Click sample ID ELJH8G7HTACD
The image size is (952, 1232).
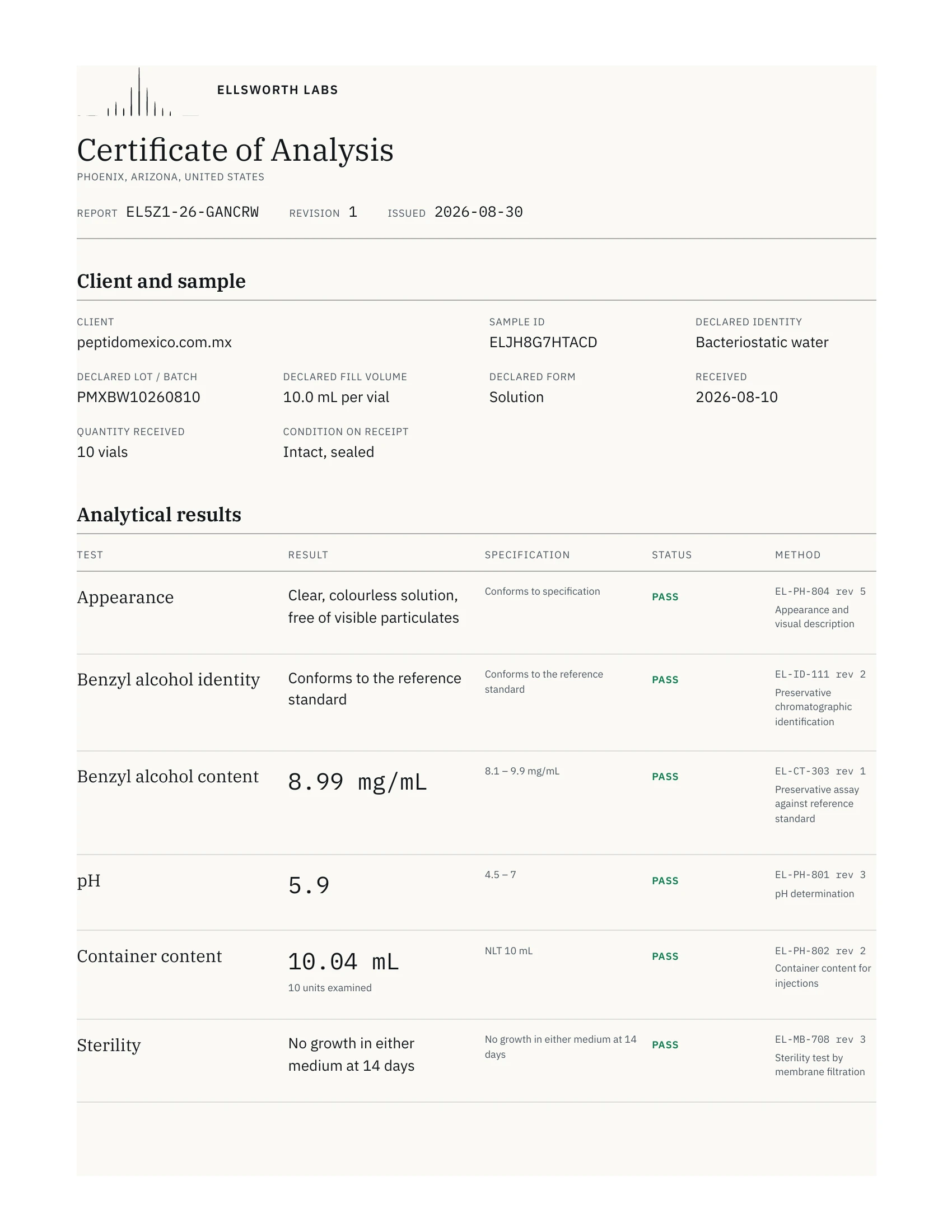pos(543,342)
